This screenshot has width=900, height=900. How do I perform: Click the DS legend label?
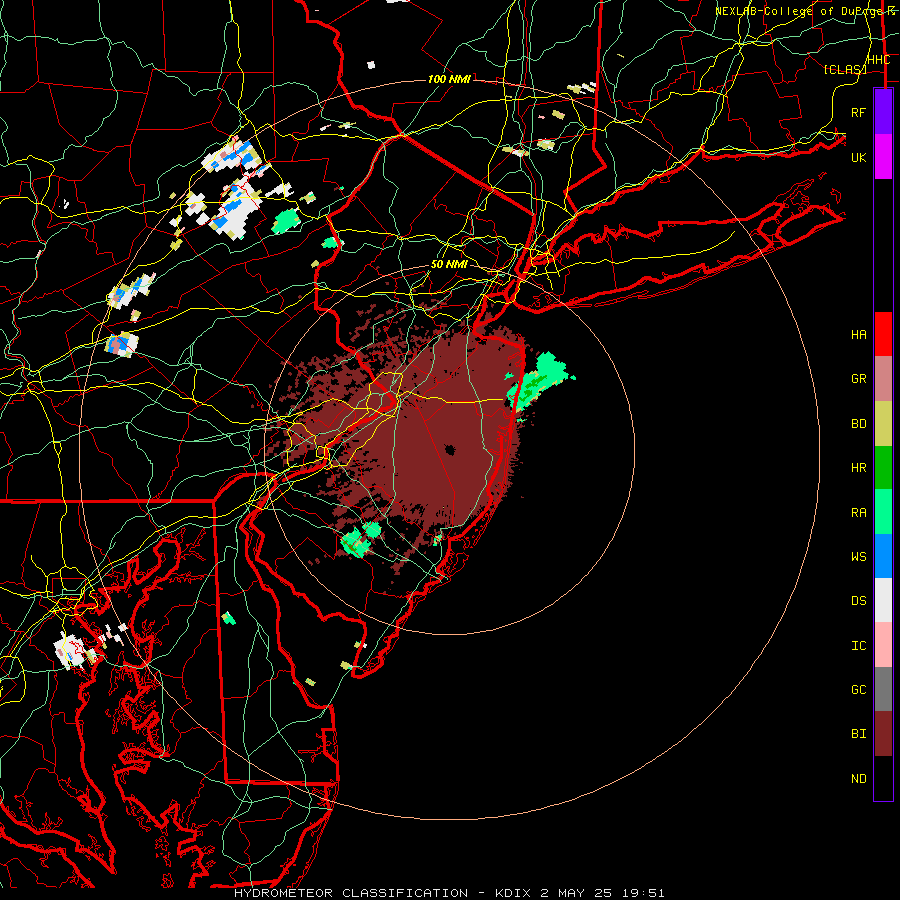pyautogui.click(x=858, y=601)
